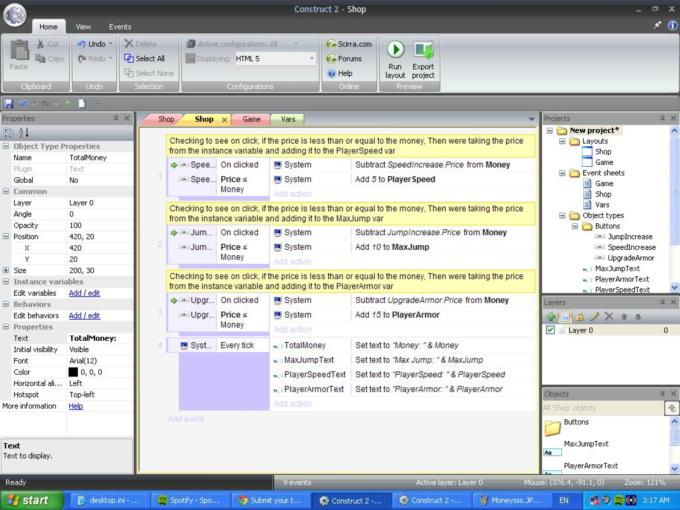This screenshot has height=510, width=680.
Task: Open Help in the Online group
Action: tap(340, 73)
